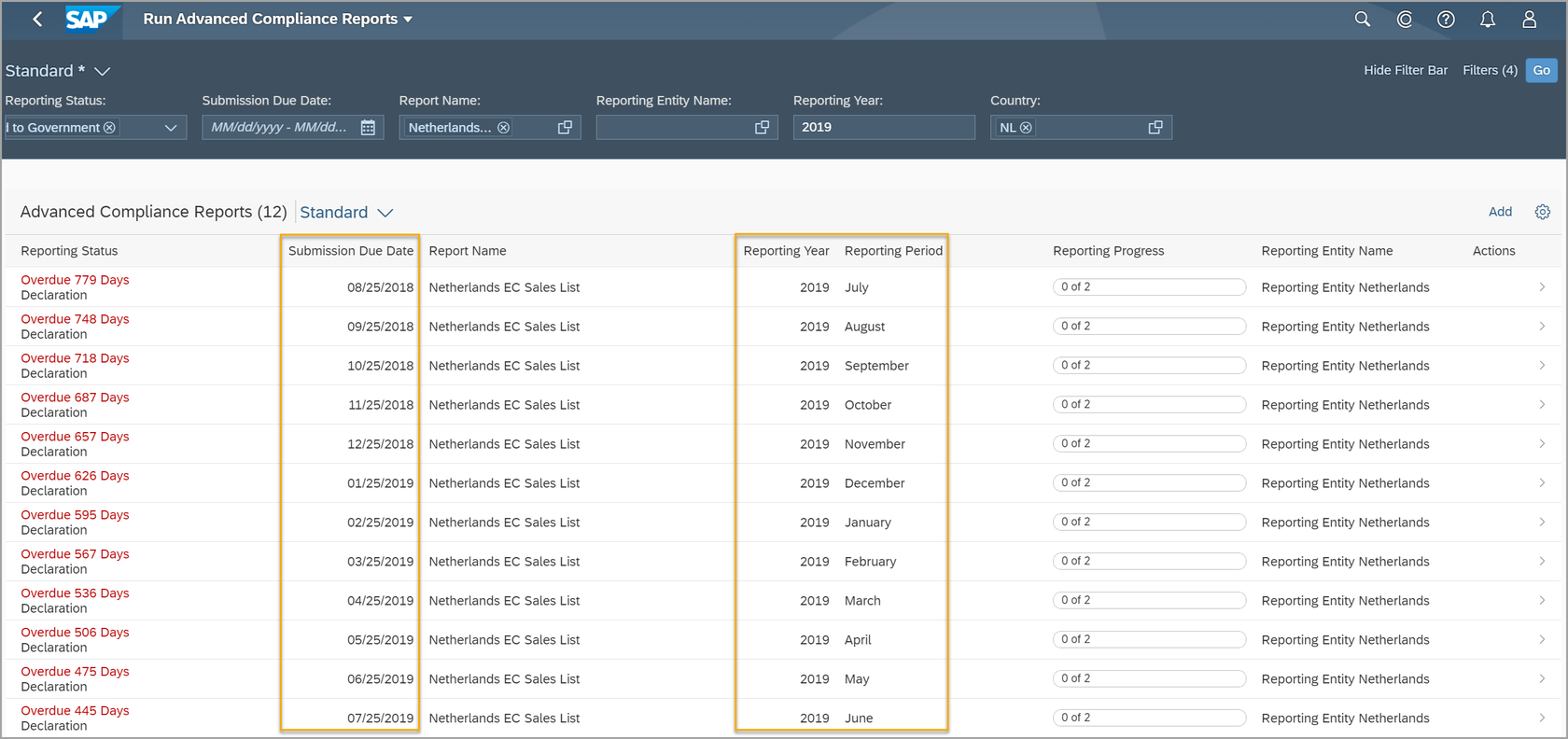Click due date 07/25/2019

pyautogui.click(x=380, y=718)
